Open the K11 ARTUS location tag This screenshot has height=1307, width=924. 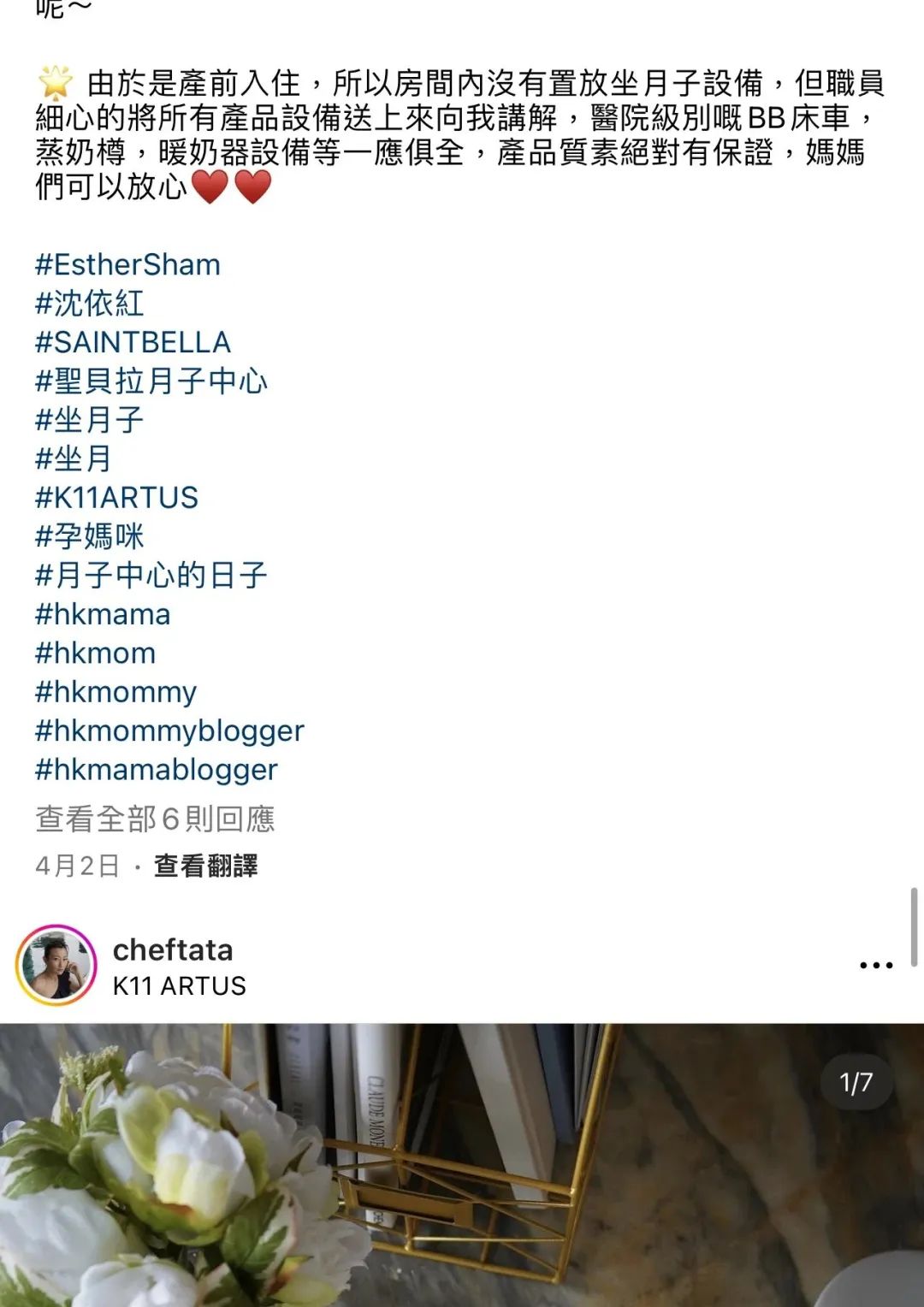tap(180, 986)
